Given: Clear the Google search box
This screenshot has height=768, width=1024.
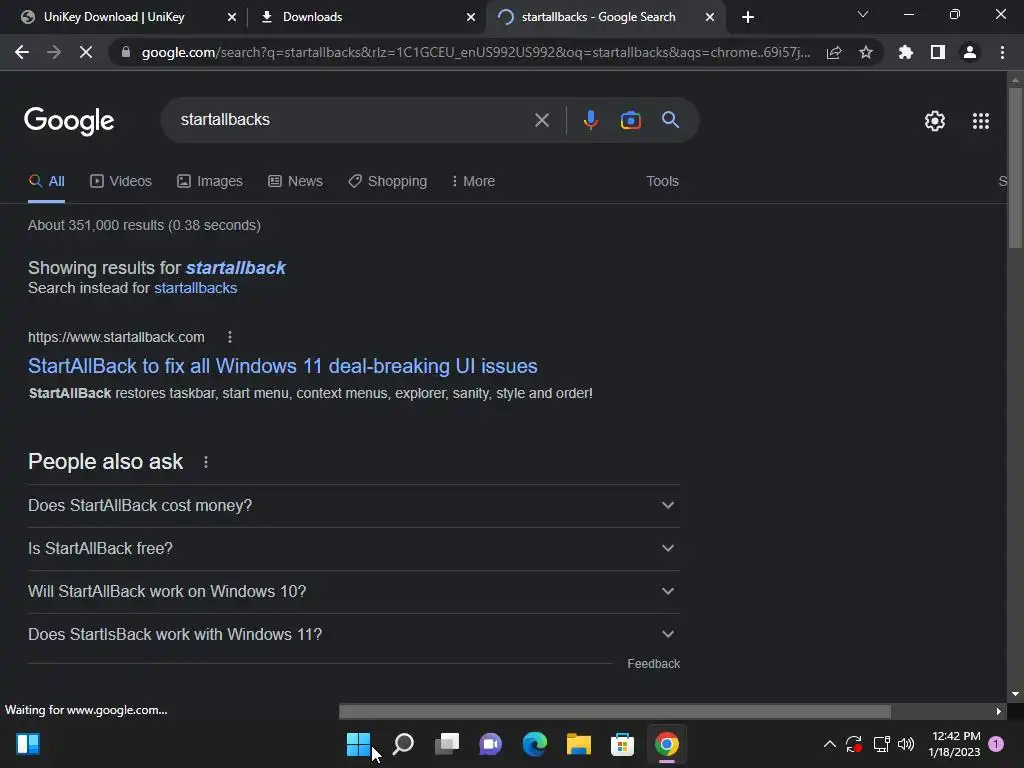Looking at the screenshot, I should coord(542,120).
